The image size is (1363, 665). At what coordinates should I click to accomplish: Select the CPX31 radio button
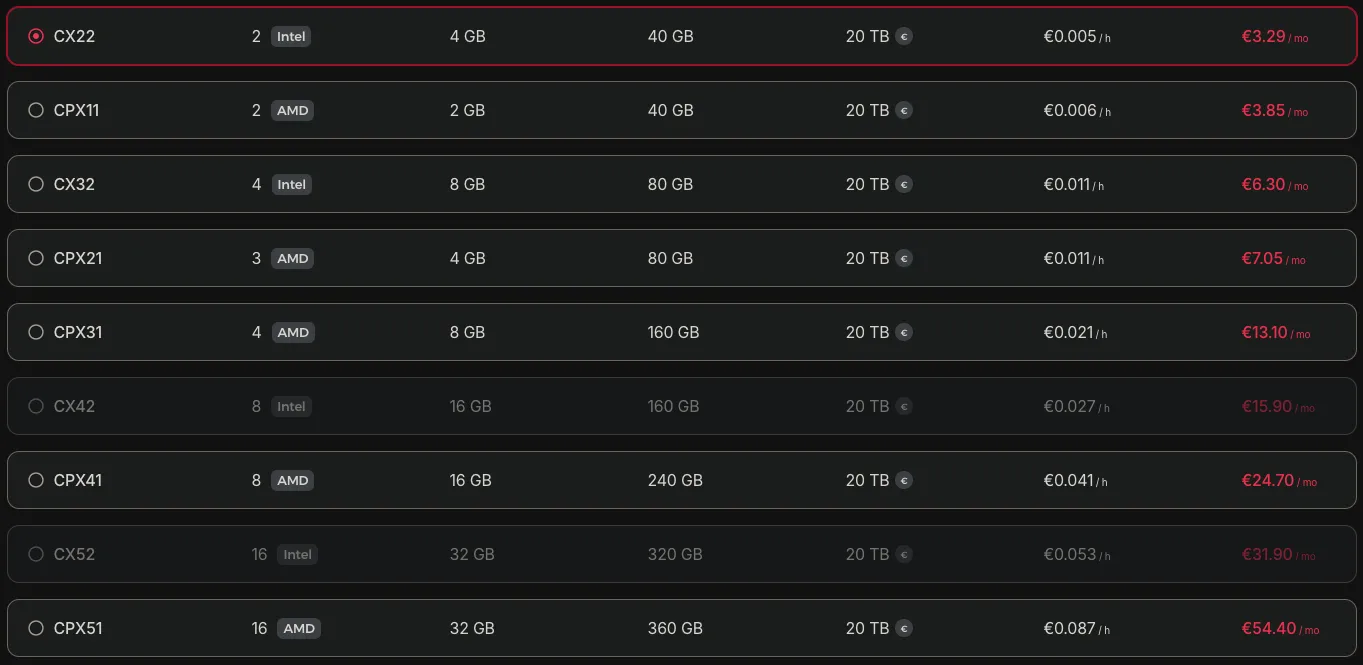[x=36, y=332]
